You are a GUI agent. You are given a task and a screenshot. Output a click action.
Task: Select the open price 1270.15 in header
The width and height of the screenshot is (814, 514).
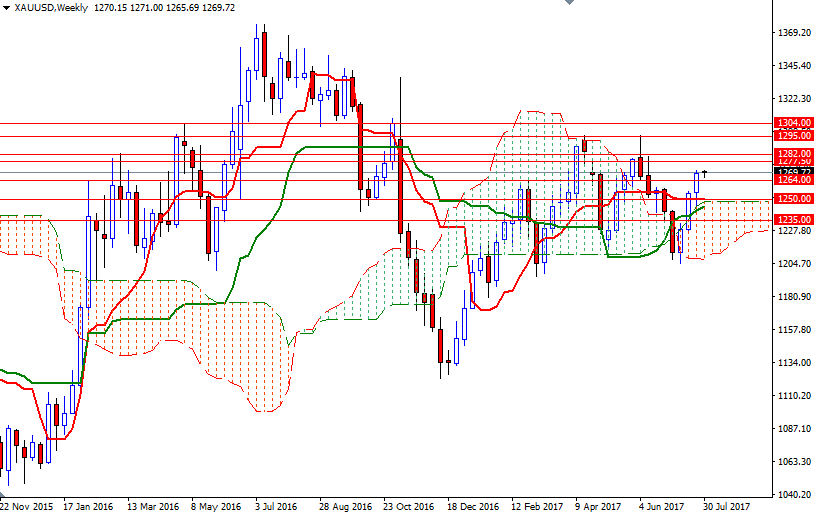[x=110, y=8]
